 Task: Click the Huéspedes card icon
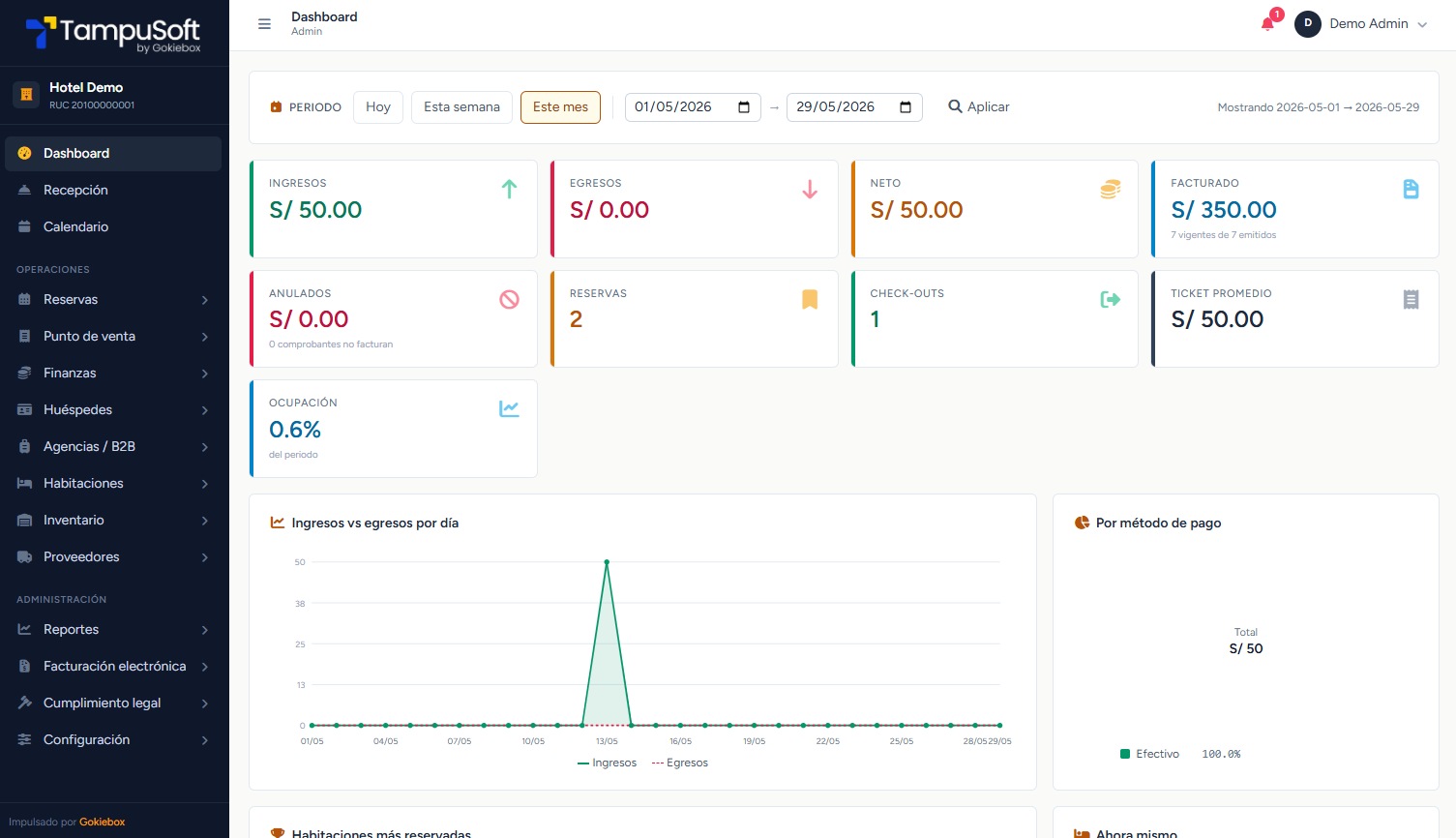[x=25, y=409]
